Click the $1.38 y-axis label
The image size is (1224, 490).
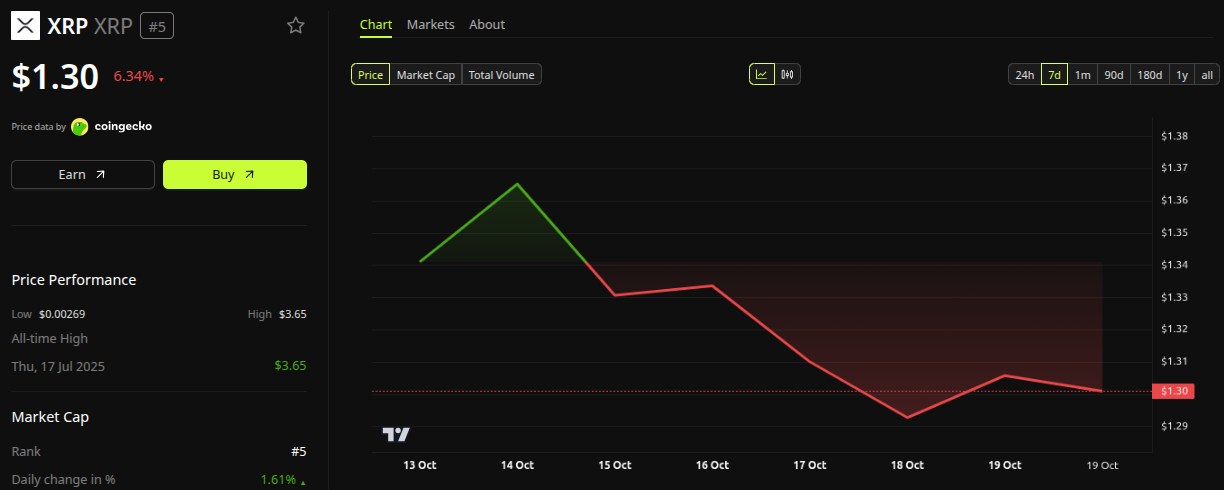coord(1174,136)
